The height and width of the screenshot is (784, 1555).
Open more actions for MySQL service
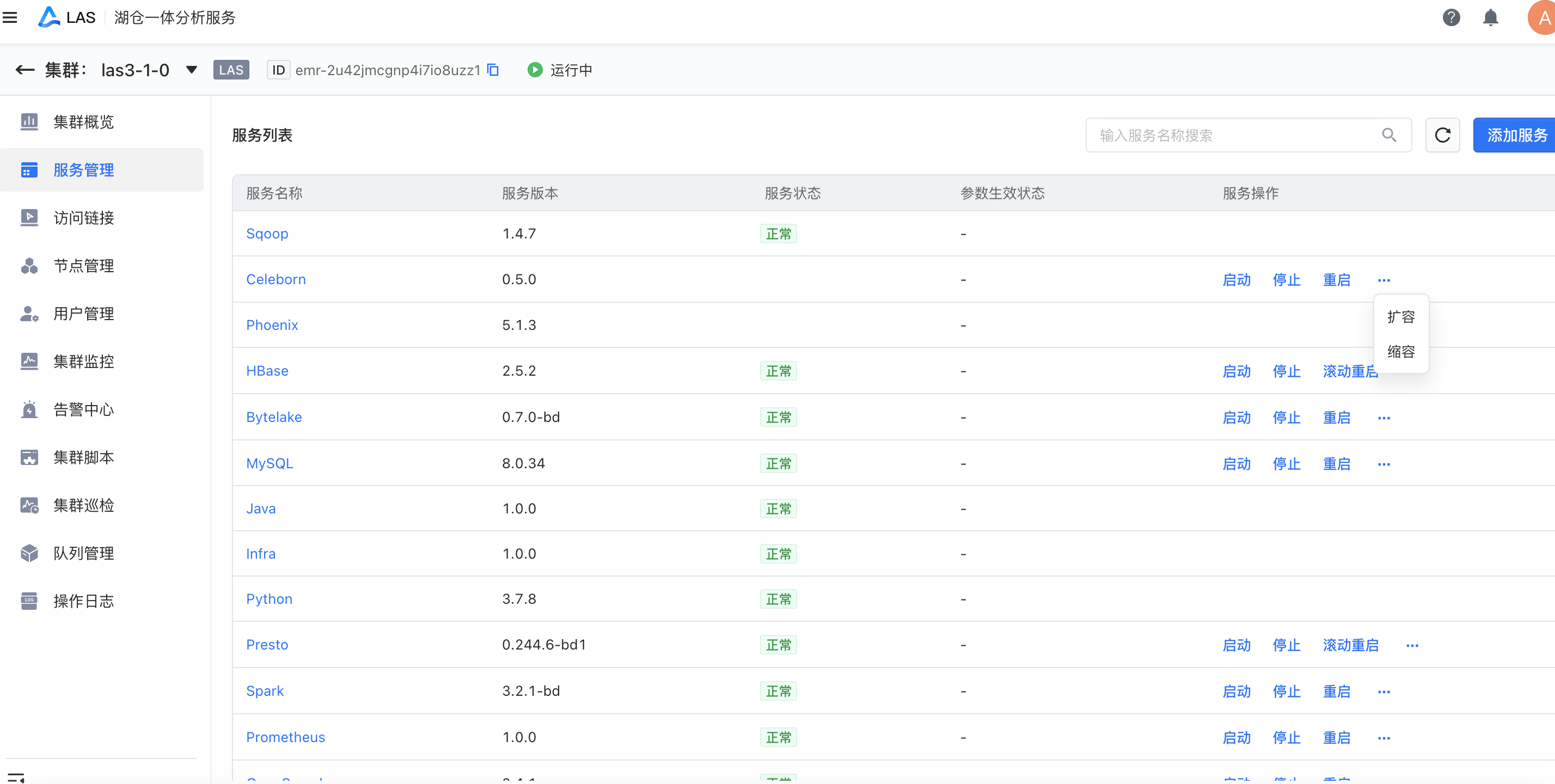pos(1383,463)
